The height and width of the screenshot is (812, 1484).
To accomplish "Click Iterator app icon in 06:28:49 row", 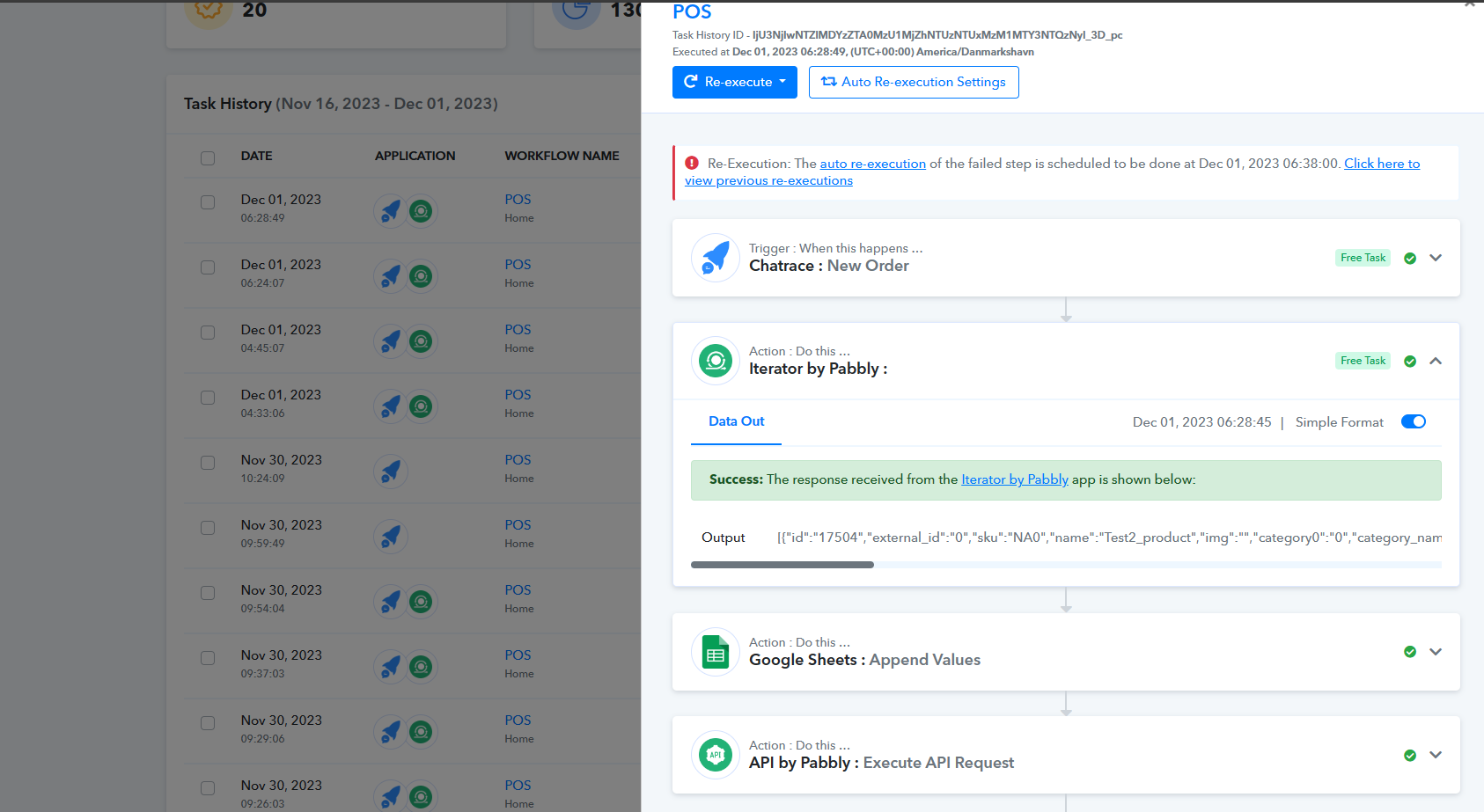I will [x=422, y=211].
